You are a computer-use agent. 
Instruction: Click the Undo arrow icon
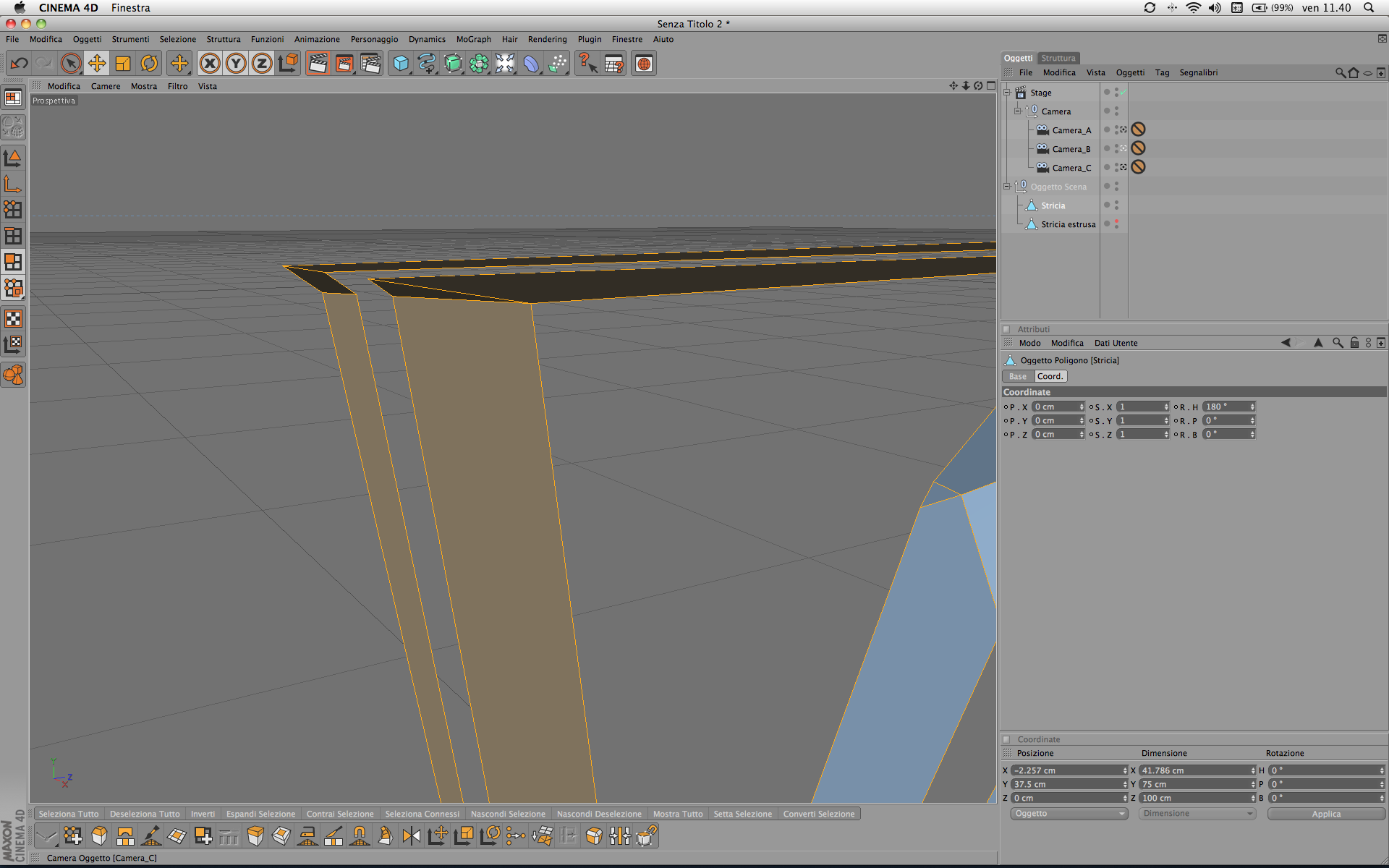pyautogui.click(x=20, y=64)
